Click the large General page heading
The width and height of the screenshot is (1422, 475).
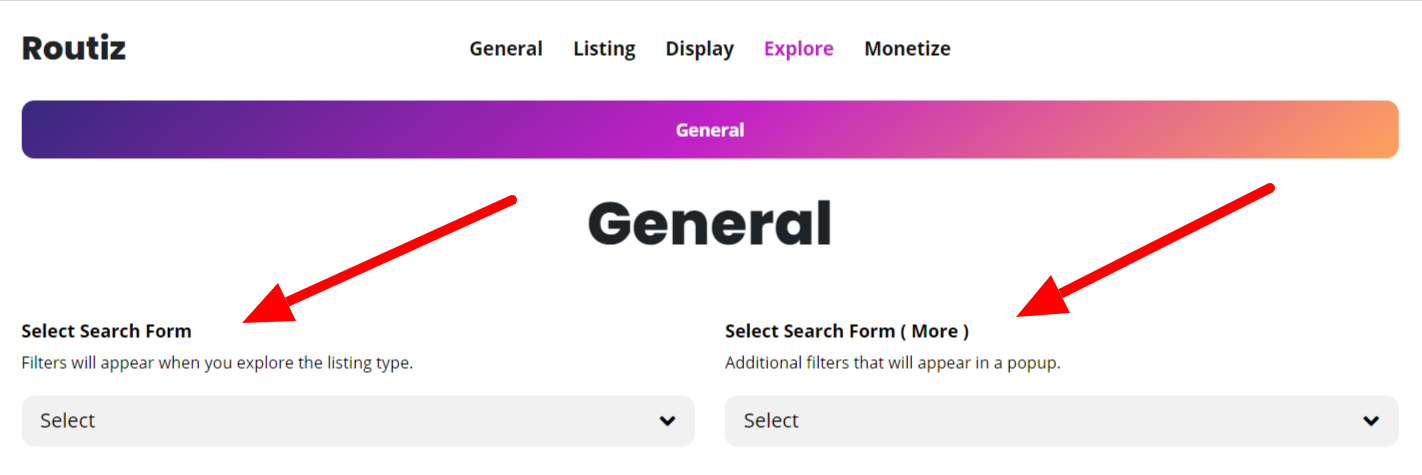click(x=710, y=223)
